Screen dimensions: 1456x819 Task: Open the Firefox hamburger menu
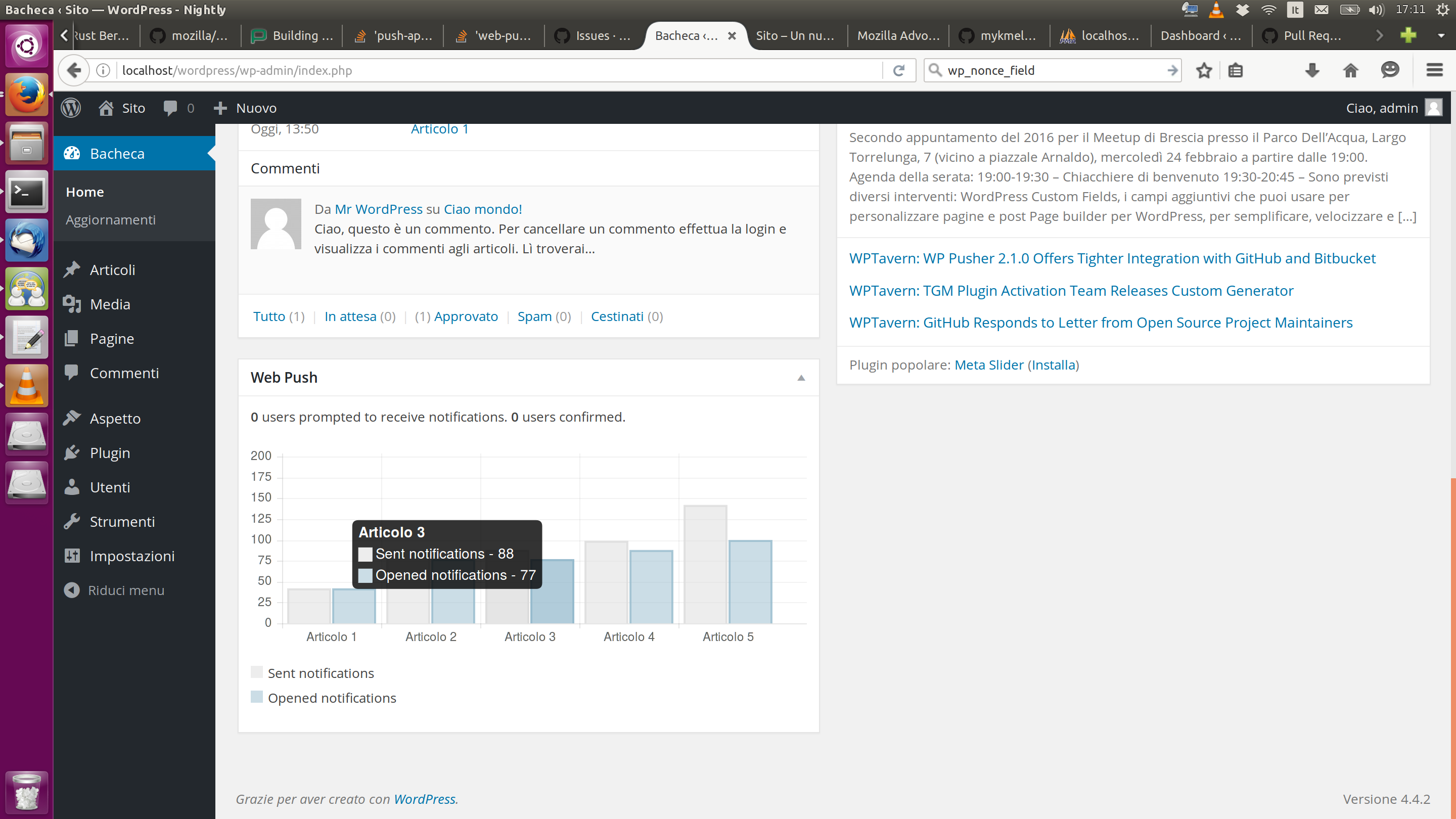pos(1435,70)
